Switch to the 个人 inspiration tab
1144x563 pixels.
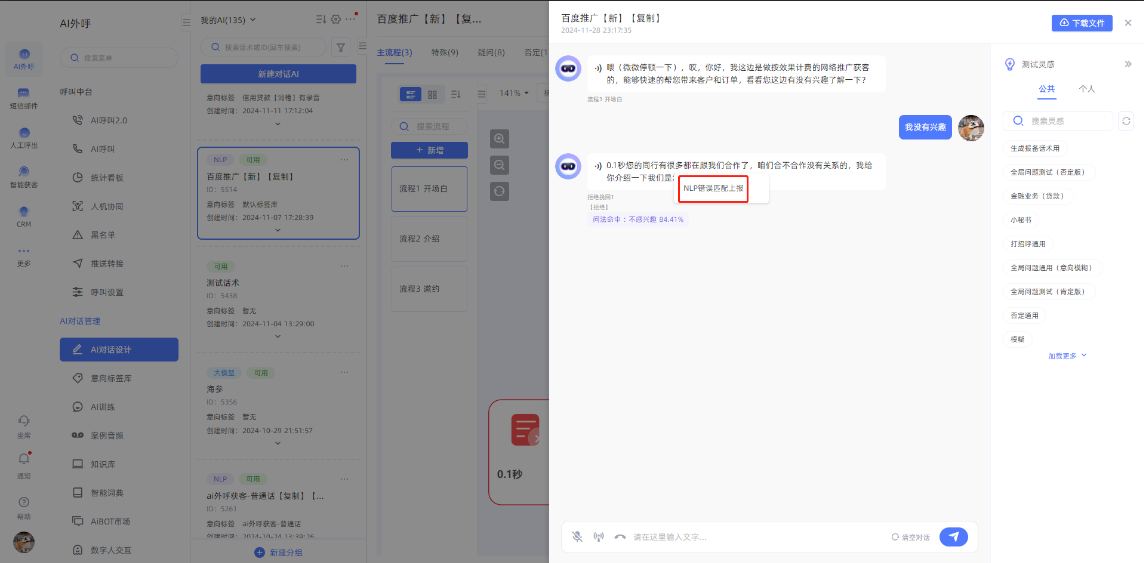click(1086, 89)
